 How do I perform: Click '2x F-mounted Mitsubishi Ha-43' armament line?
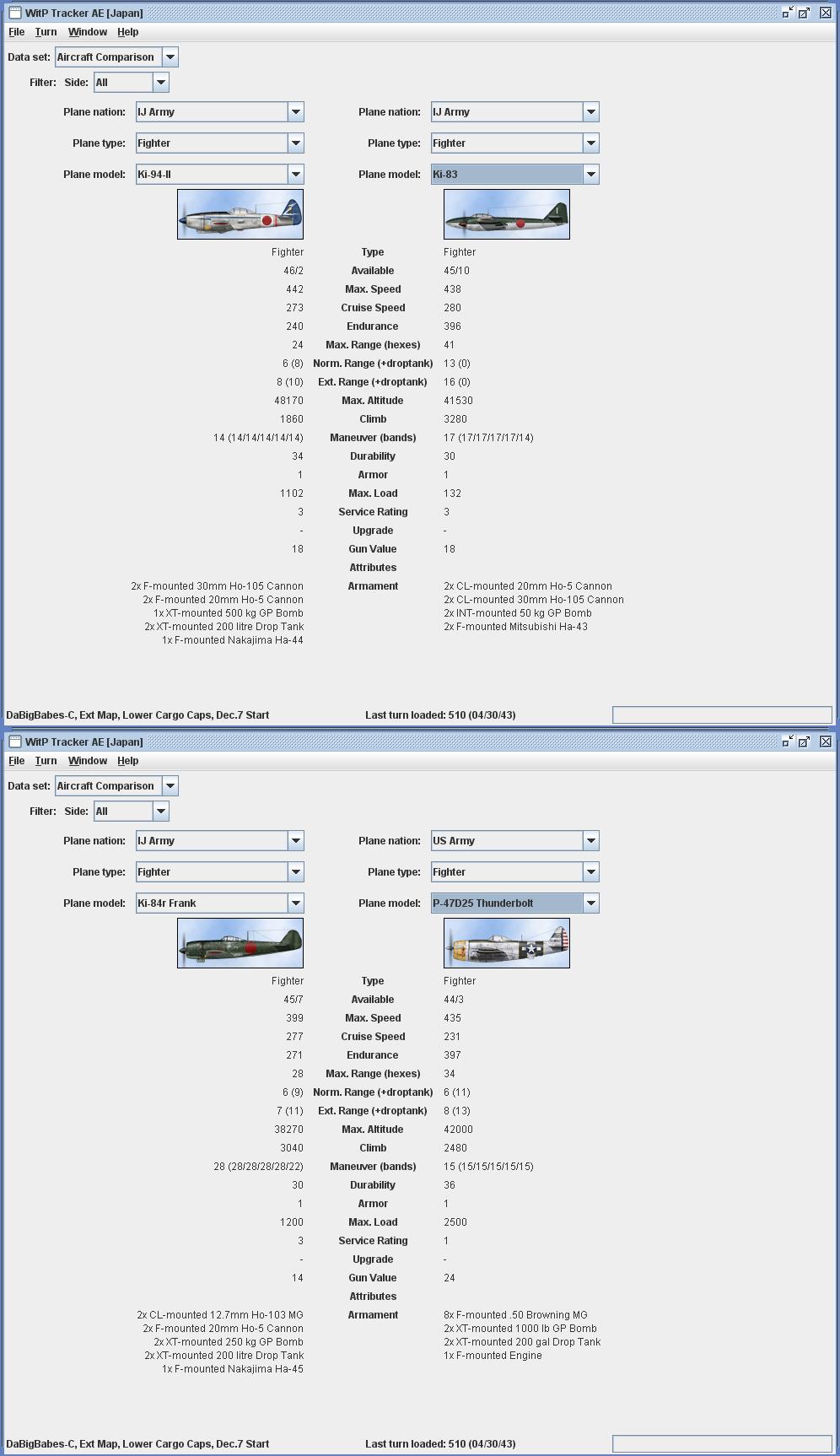tap(515, 627)
